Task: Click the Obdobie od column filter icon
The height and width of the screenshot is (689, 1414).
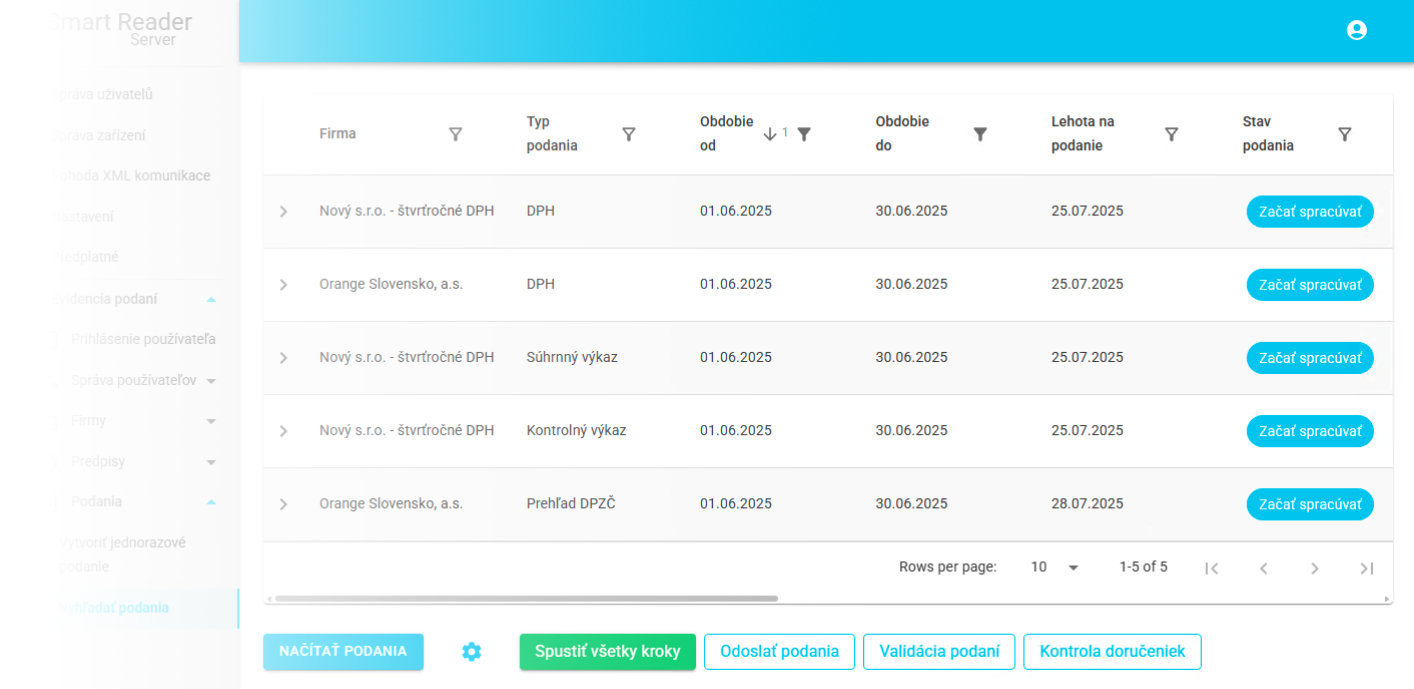Action: coord(804,134)
